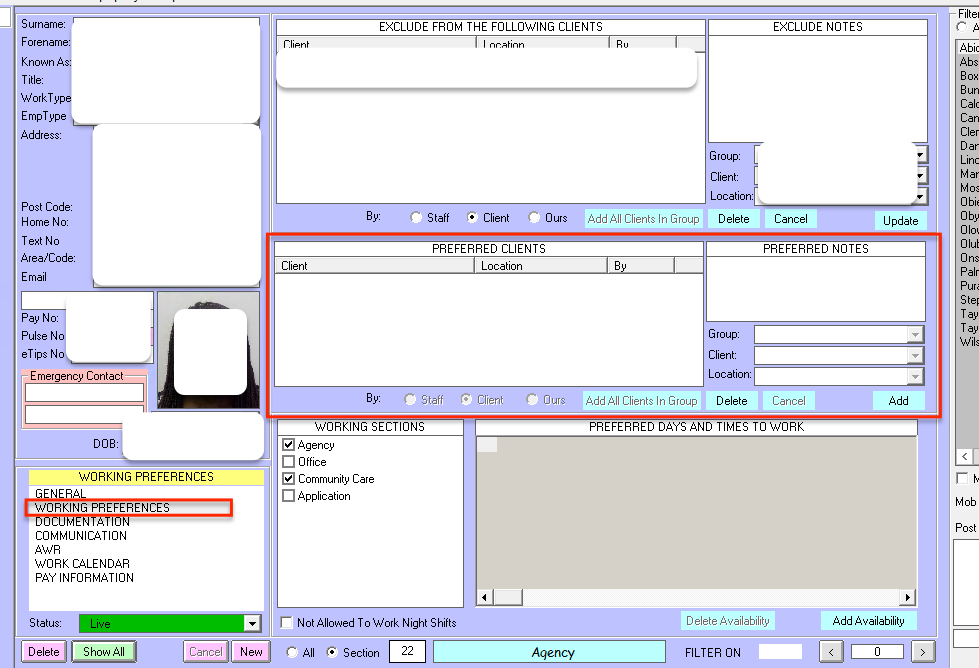
Task: Click left scroll arrow in Preferred Days grid
Action: click(485, 597)
